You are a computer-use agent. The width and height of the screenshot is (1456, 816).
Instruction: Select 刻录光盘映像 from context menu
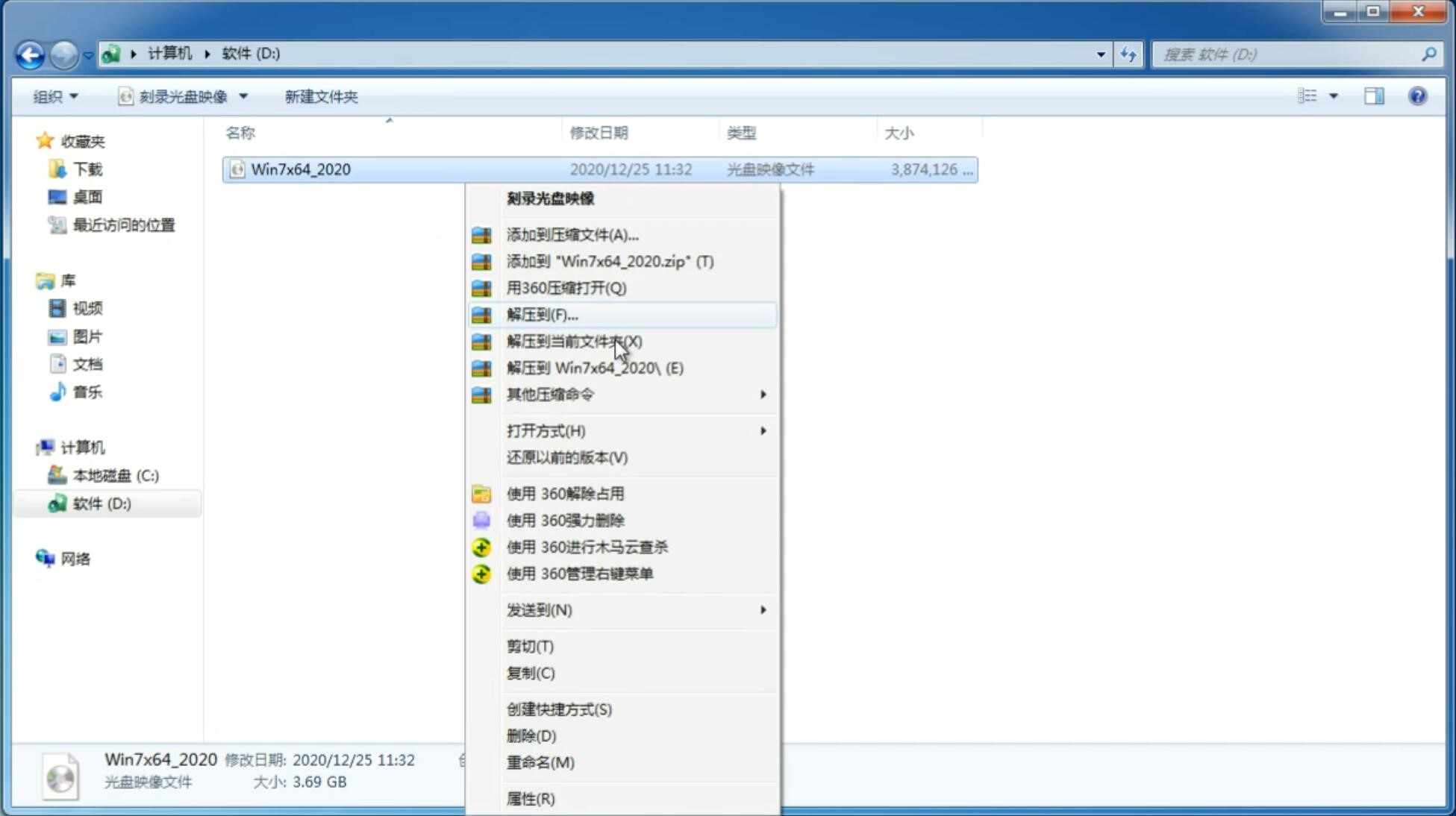point(551,198)
